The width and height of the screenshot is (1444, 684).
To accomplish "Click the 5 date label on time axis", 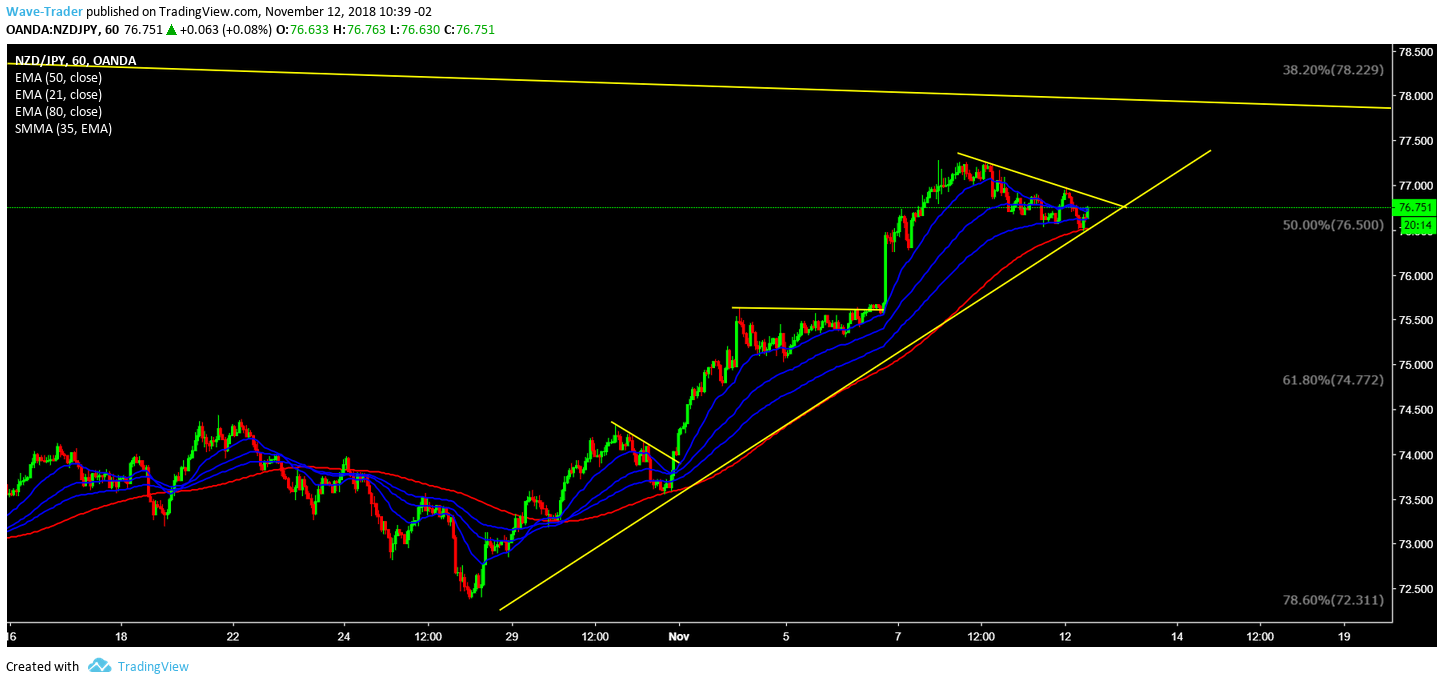I will pyautogui.click(x=786, y=636).
